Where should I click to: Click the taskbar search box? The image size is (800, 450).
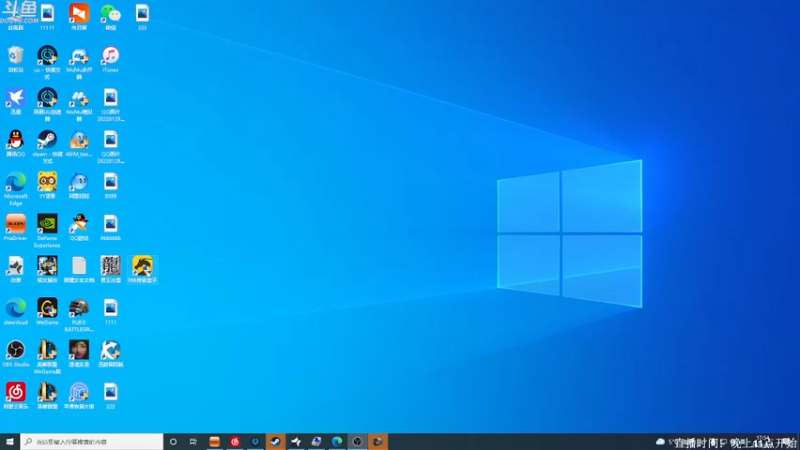pos(92,441)
